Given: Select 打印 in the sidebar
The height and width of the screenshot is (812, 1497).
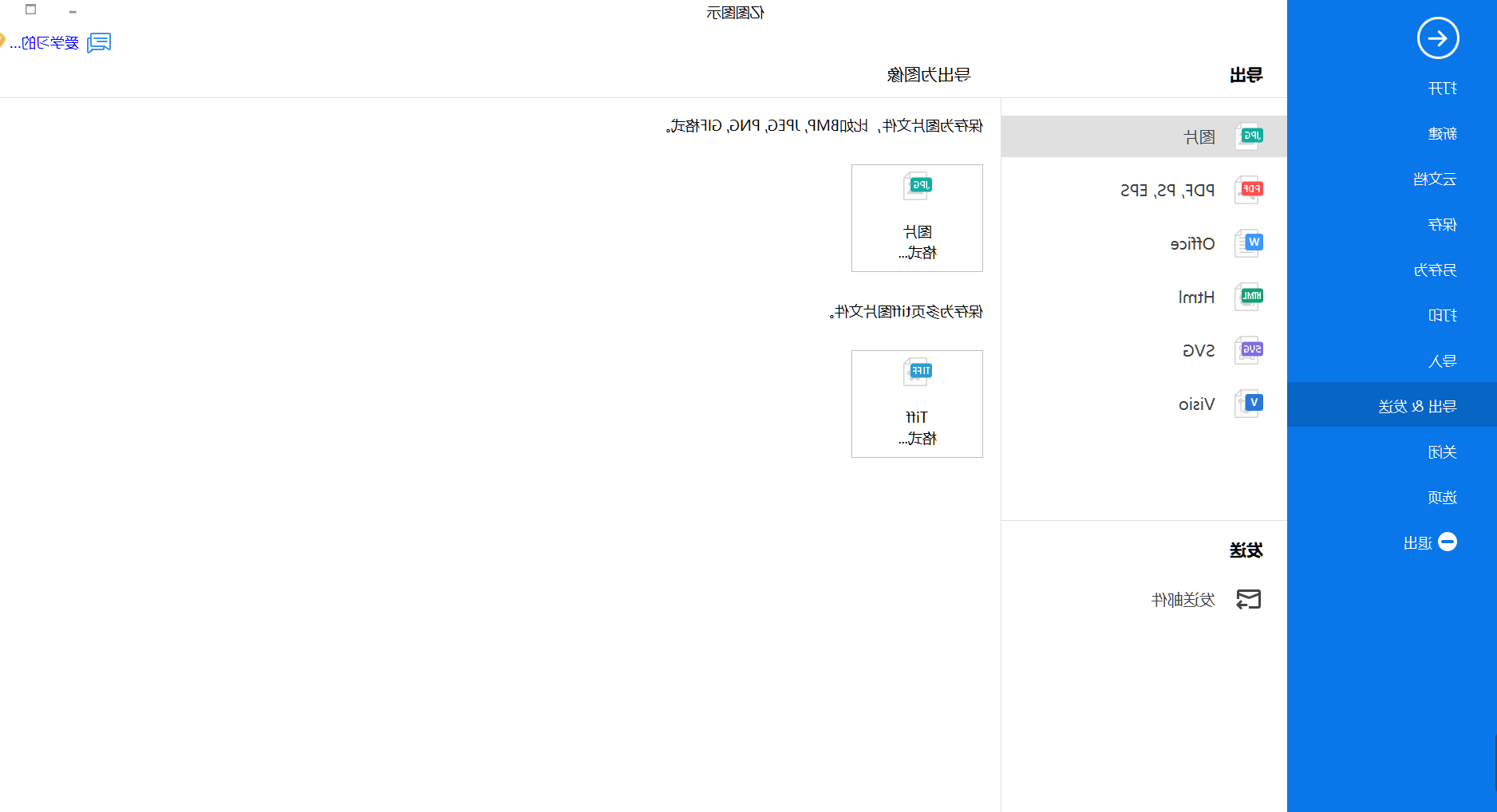Looking at the screenshot, I should (1442, 316).
